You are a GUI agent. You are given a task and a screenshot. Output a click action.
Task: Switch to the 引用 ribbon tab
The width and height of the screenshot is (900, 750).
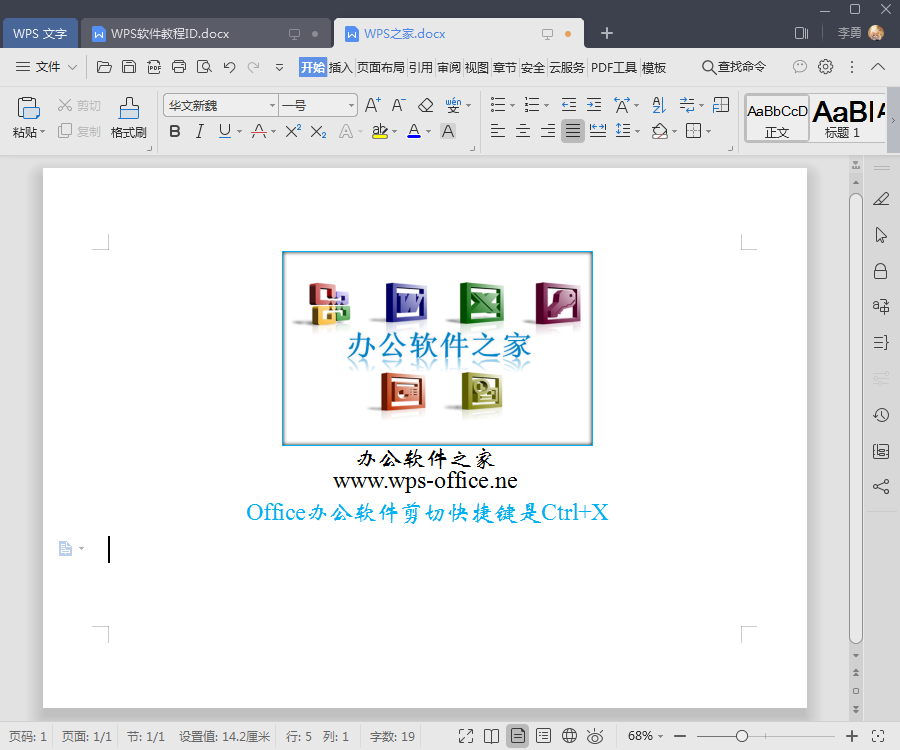(421, 68)
